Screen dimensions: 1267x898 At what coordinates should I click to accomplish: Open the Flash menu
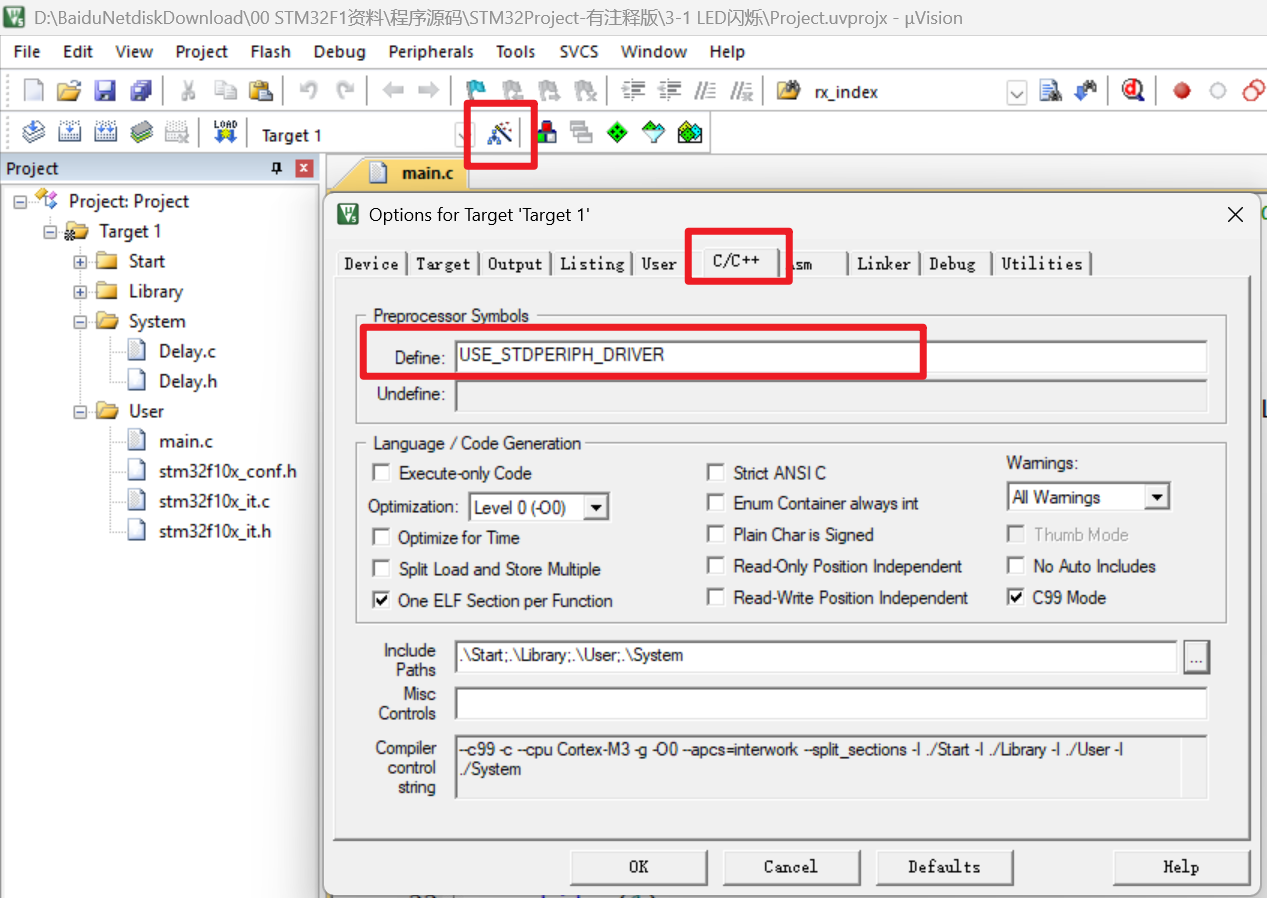[x=270, y=52]
